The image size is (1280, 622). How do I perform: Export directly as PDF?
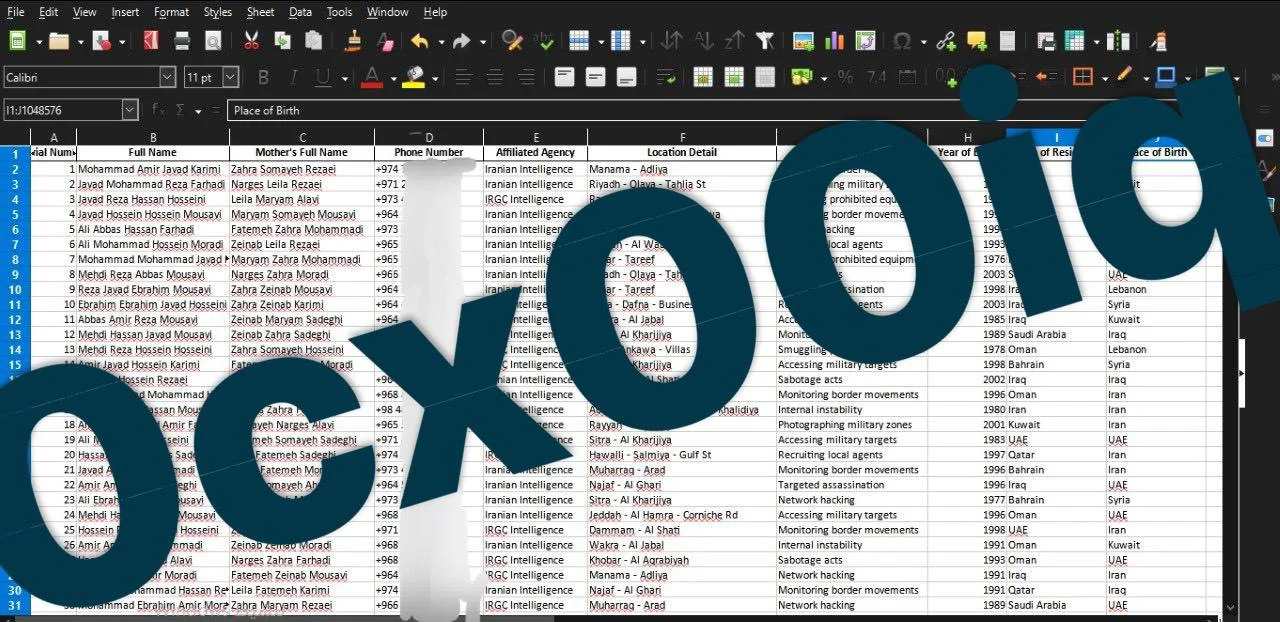(x=151, y=41)
